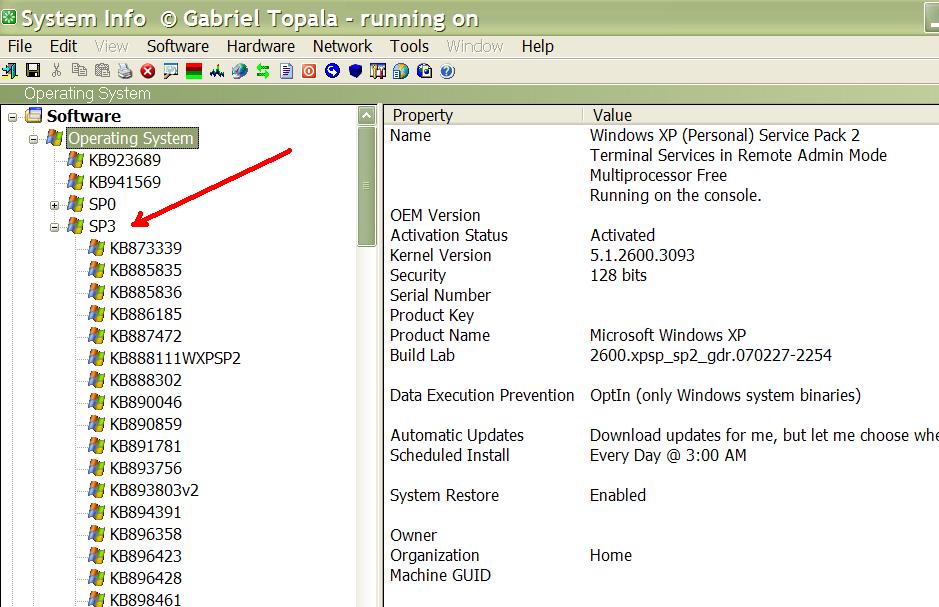Click the Data Execution Prevention label

click(x=481, y=395)
